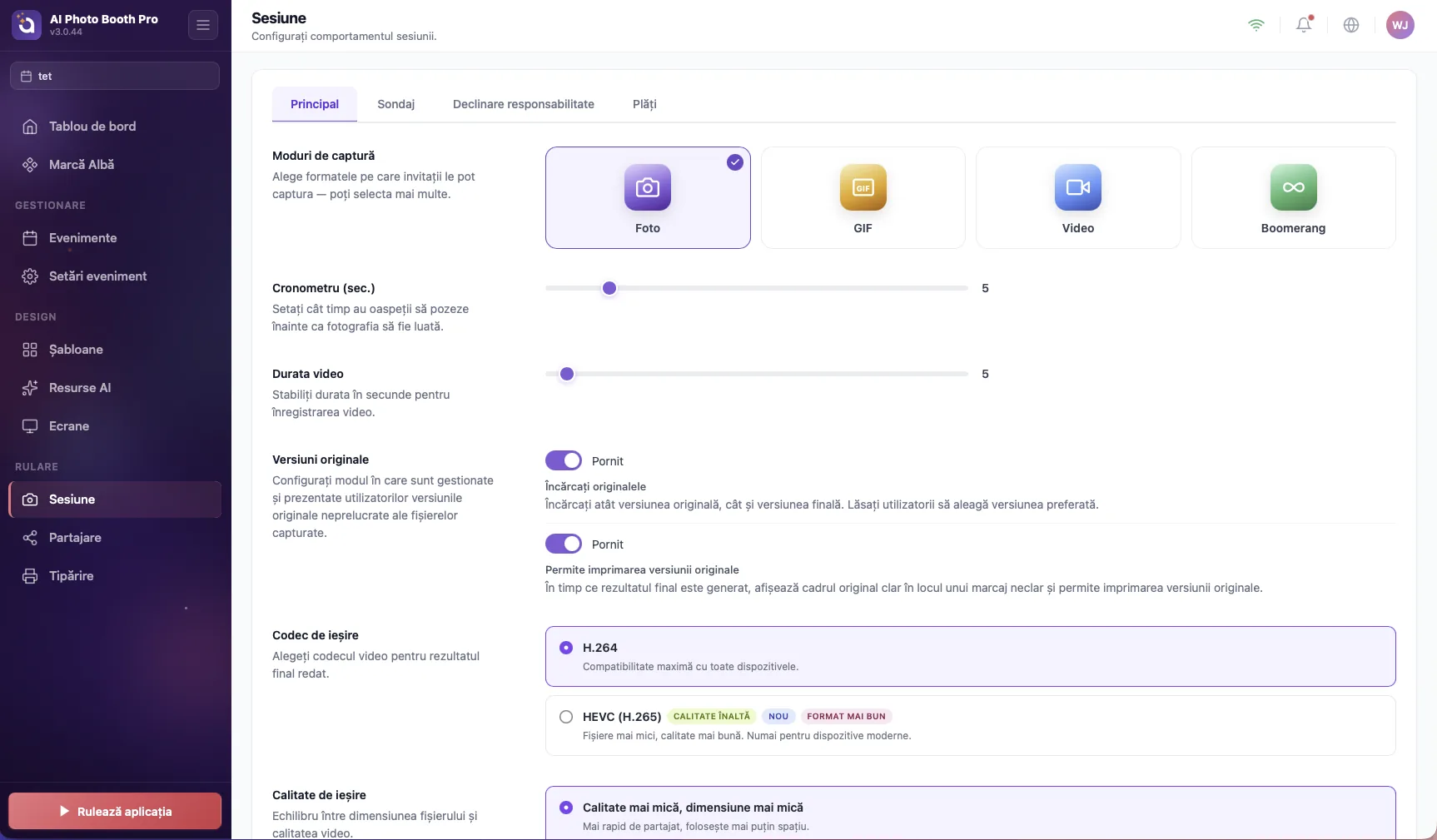The width and height of the screenshot is (1437, 840).
Task: Disable printing original version toggle
Action: point(564,544)
